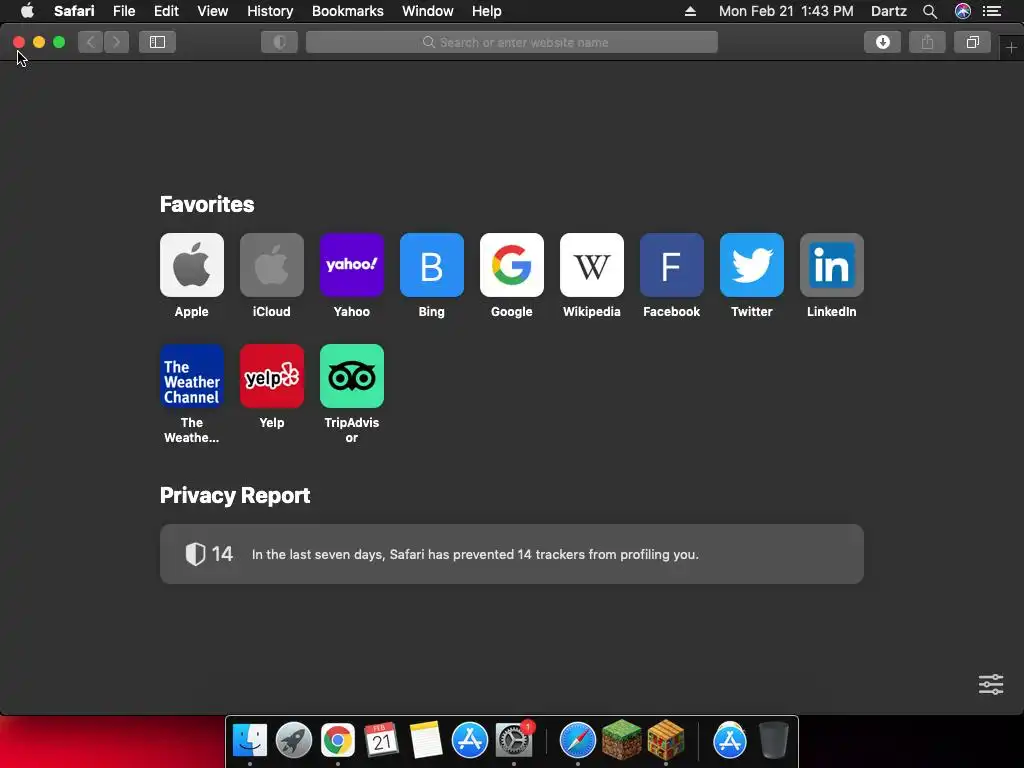Go back with the toolbar arrow
Image resolution: width=1024 pixels, height=768 pixels.
point(91,42)
